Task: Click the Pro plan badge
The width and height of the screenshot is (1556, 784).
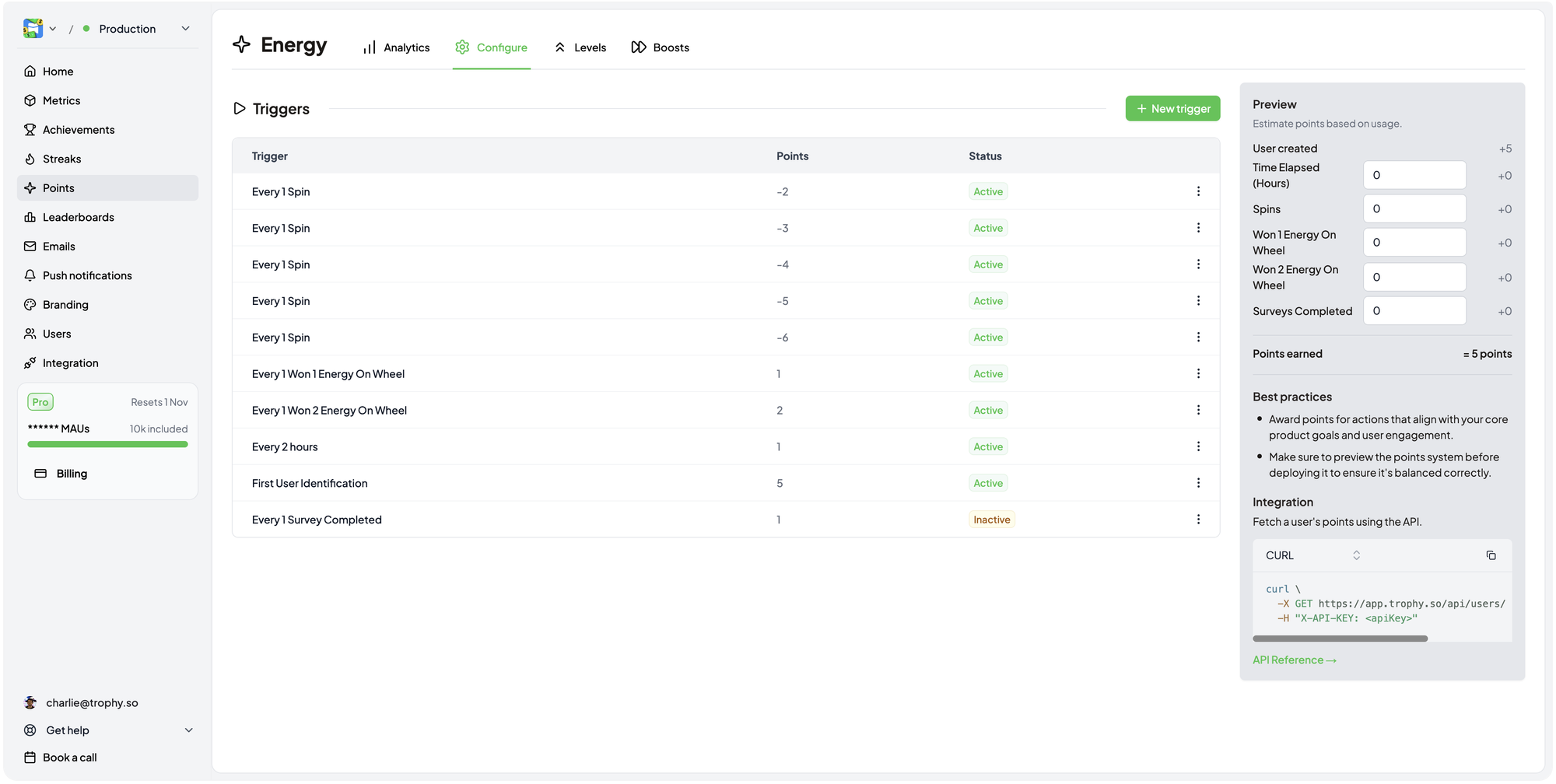Action: point(40,402)
